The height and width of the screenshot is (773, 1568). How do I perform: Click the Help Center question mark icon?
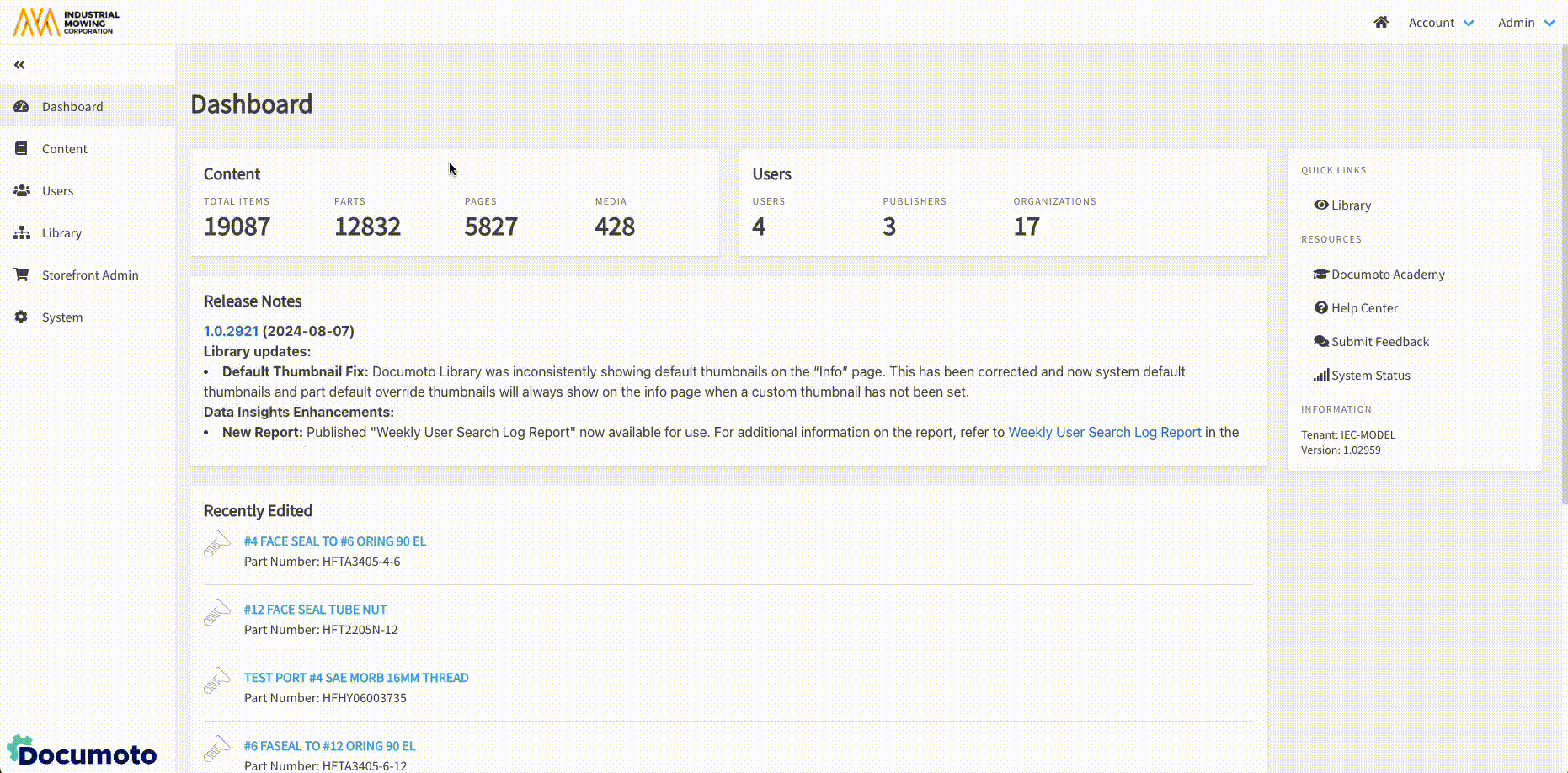tap(1321, 308)
